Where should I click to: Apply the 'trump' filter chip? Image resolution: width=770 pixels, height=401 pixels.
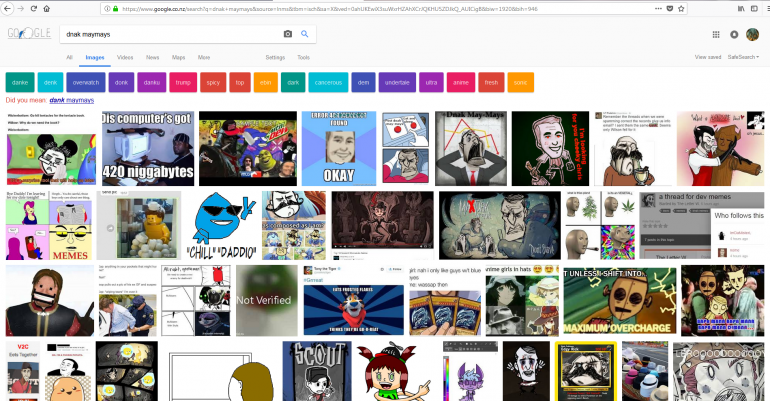click(183, 82)
